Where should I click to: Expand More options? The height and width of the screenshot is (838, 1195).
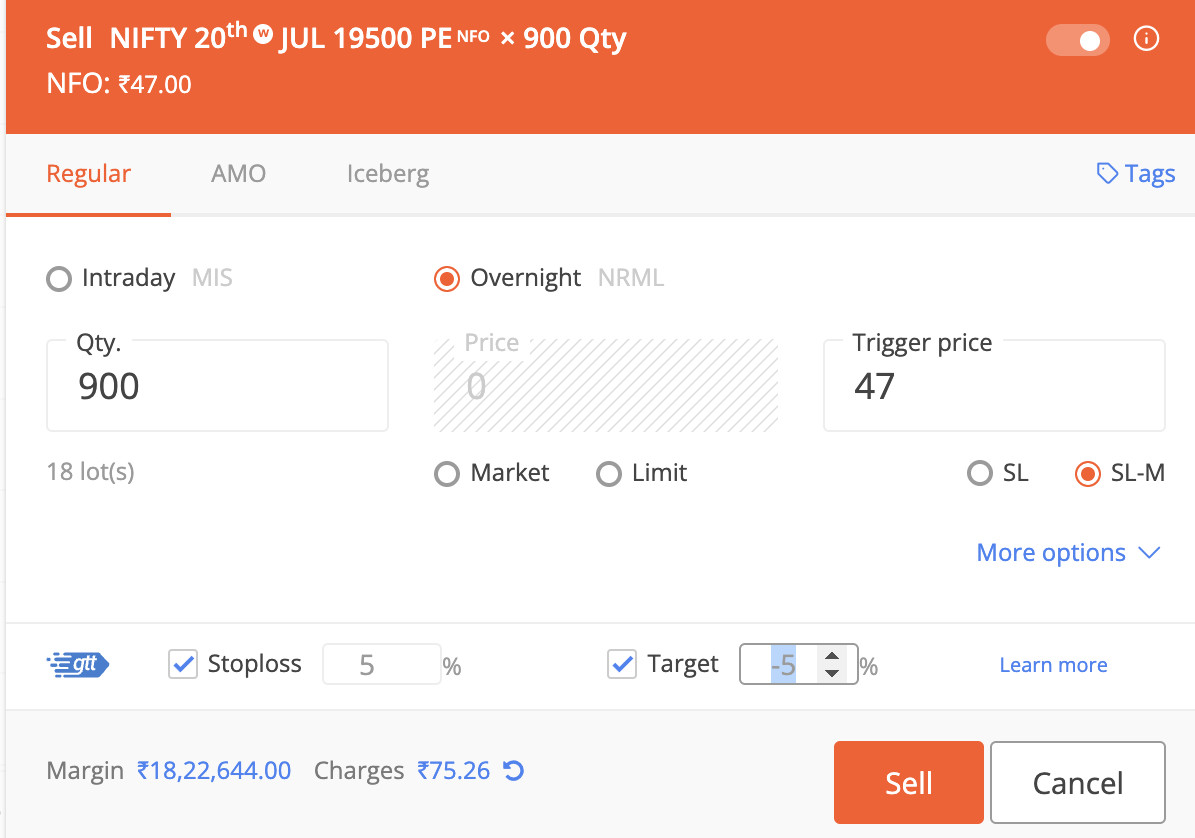[x=1068, y=552]
